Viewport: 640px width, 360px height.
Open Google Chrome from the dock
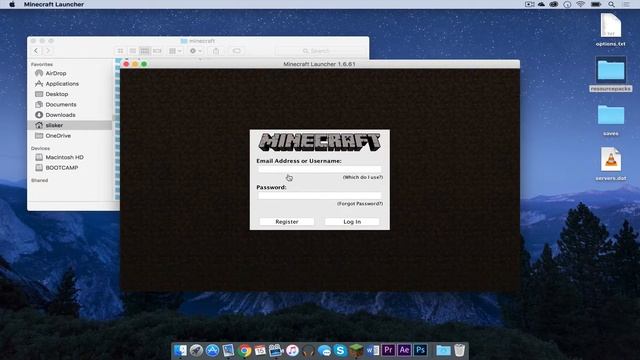click(244, 350)
